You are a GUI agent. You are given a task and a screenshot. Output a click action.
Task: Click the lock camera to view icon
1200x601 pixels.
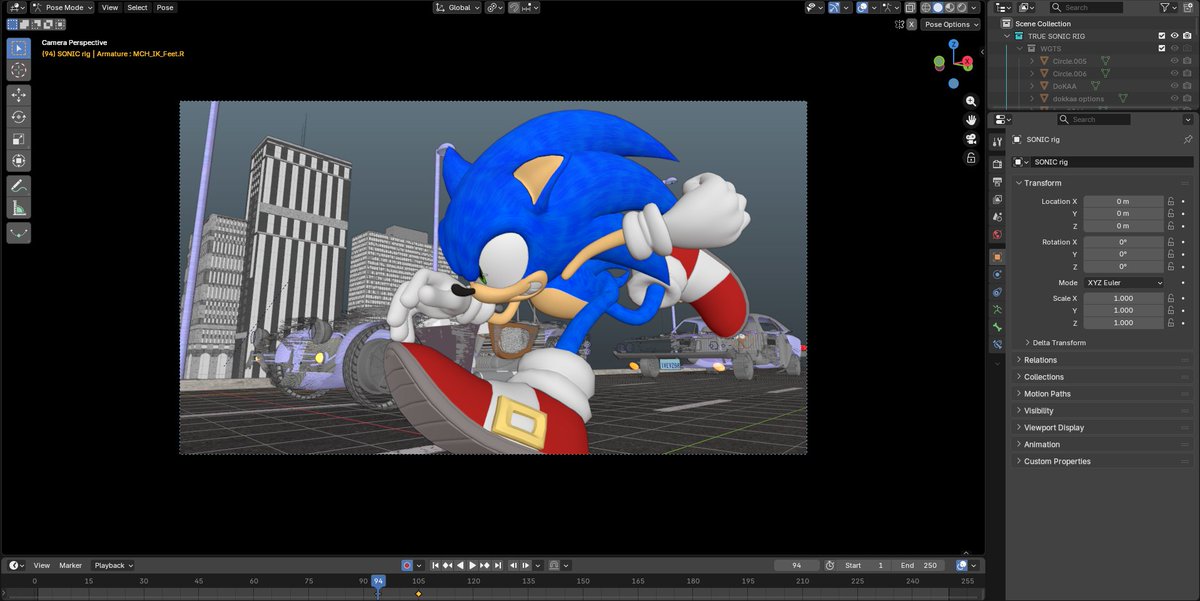[970, 158]
